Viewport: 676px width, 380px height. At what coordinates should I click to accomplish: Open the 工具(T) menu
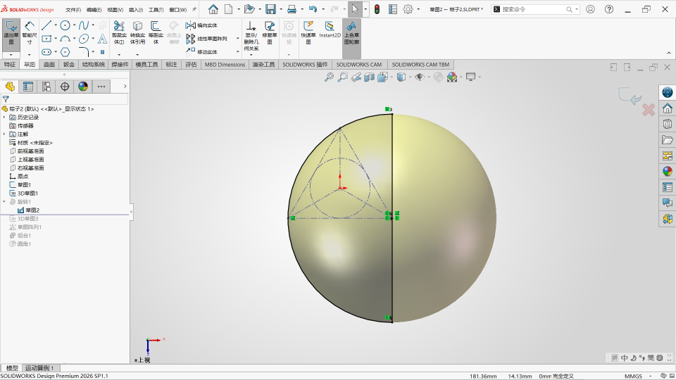[x=156, y=9]
